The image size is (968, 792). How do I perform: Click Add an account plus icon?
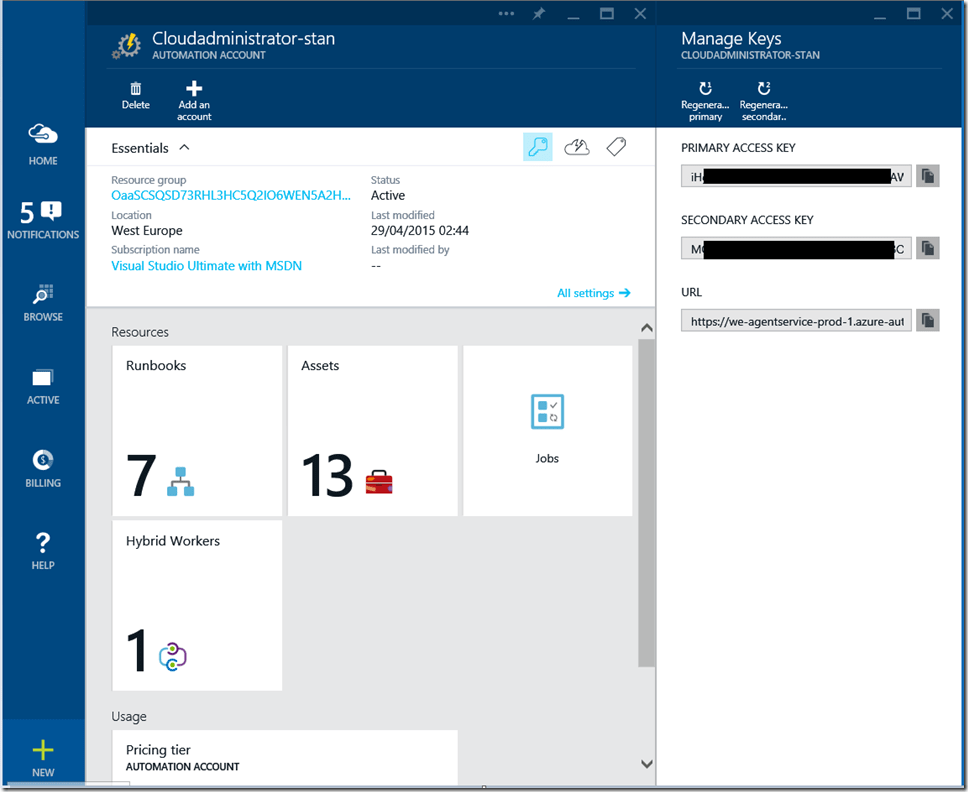coord(194,90)
